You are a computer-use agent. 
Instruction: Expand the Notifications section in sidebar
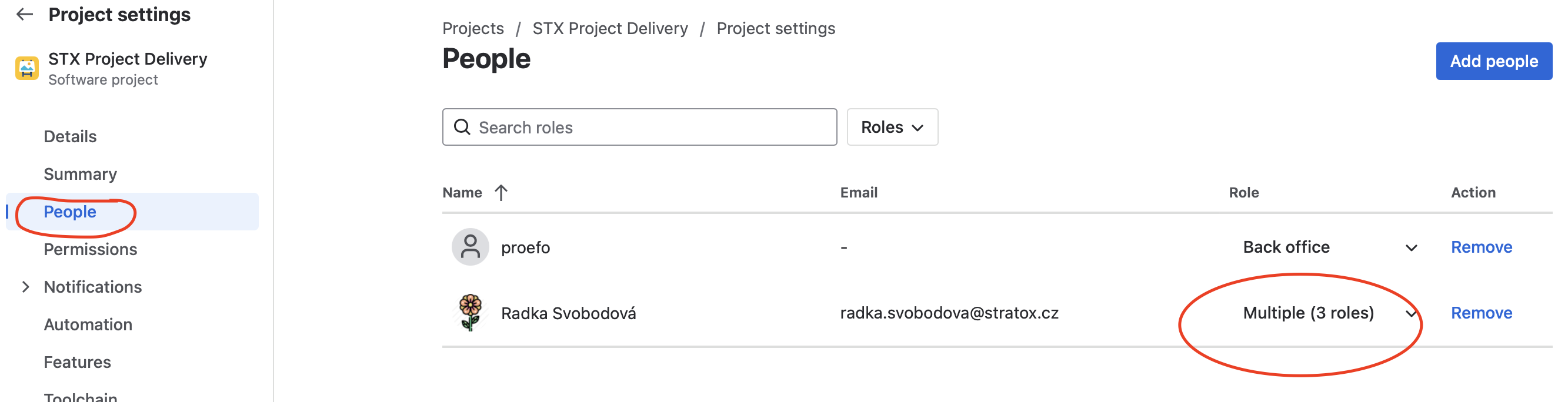25,286
